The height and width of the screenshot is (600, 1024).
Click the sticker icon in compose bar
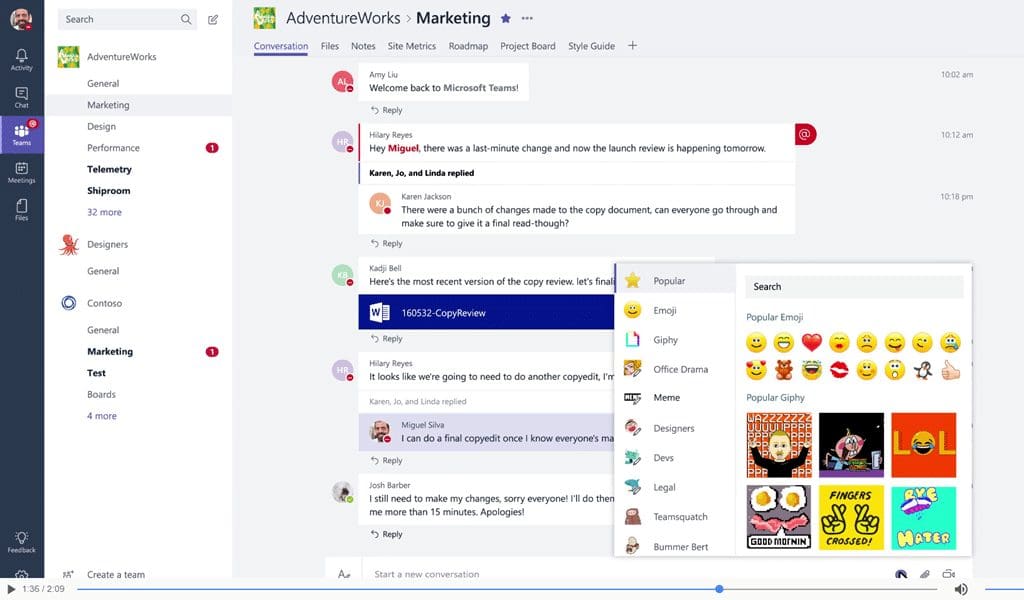click(x=901, y=574)
